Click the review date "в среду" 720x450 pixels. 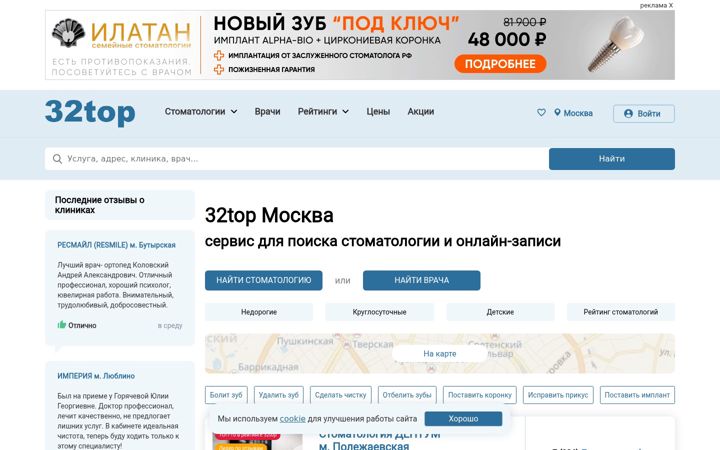170,325
